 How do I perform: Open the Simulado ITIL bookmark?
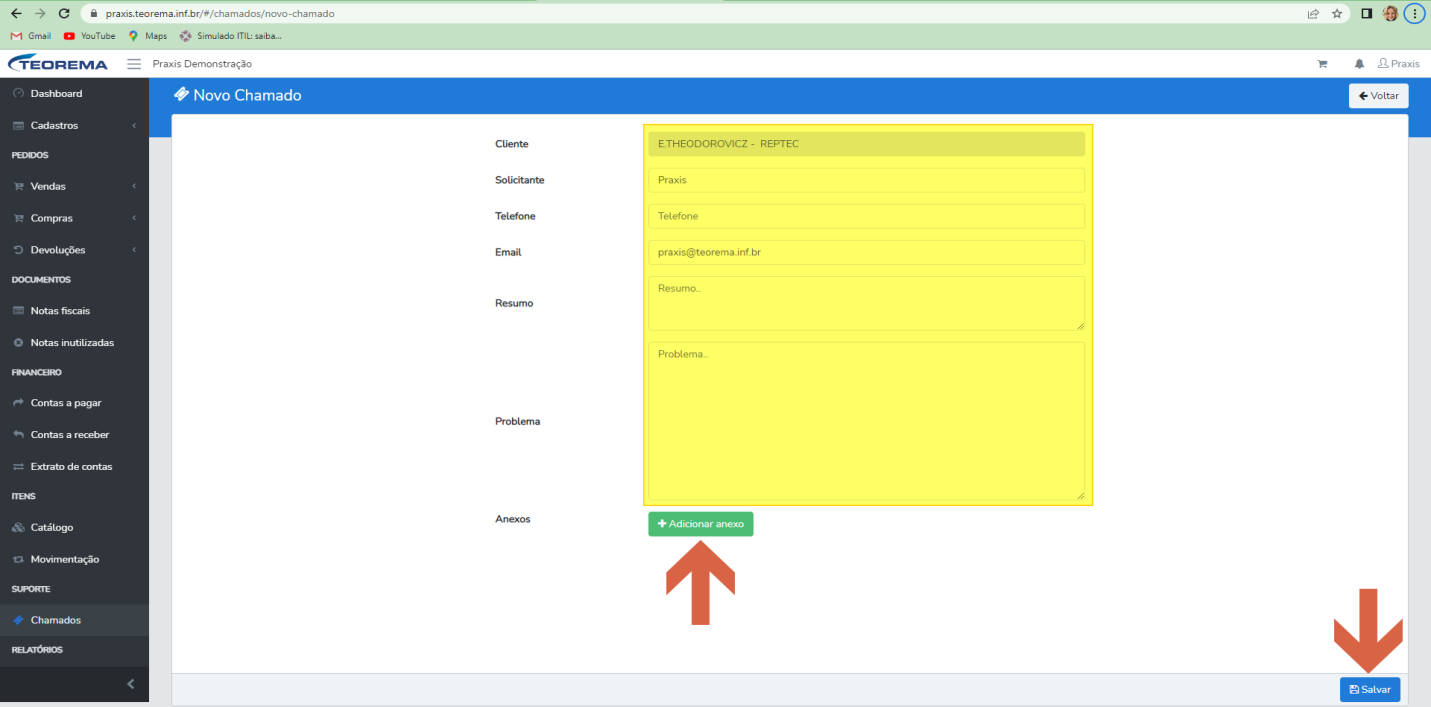click(230, 36)
